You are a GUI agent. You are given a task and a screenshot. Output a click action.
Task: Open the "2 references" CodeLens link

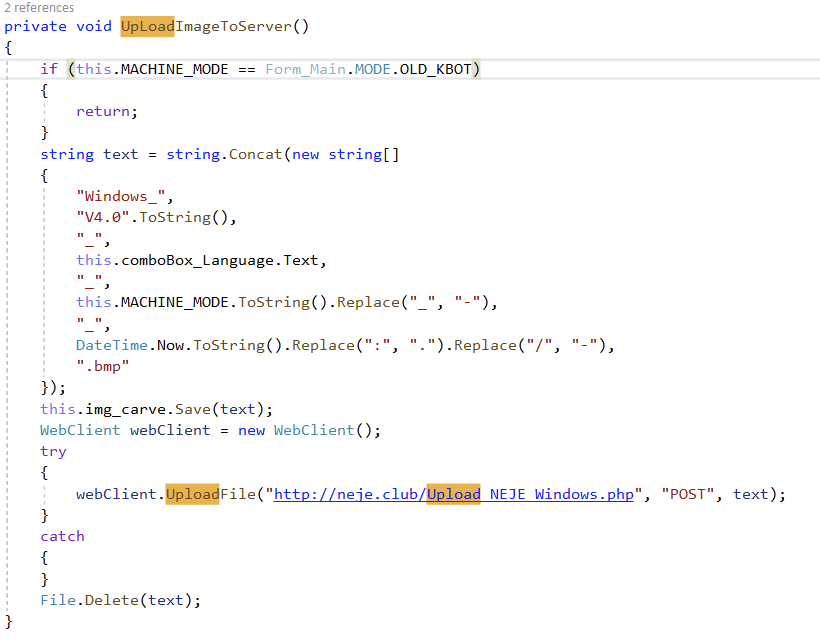(x=39, y=8)
